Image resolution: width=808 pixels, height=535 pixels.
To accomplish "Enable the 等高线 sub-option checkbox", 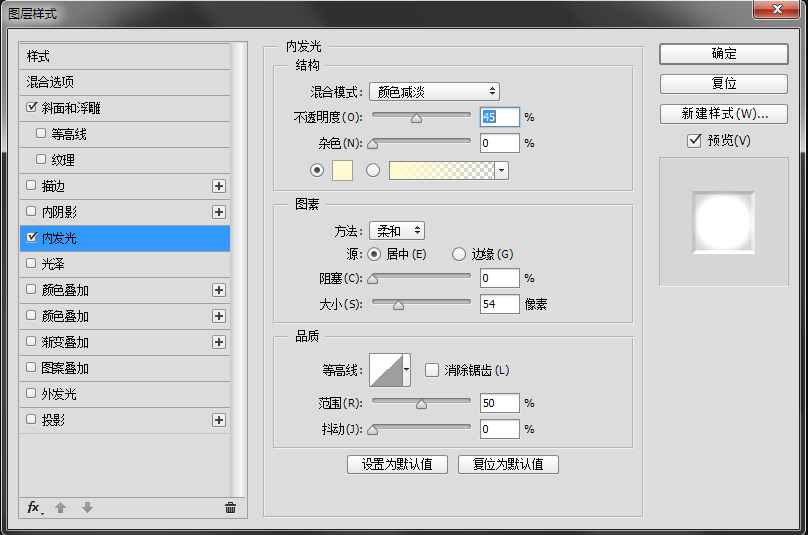I will [x=41, y=133].
